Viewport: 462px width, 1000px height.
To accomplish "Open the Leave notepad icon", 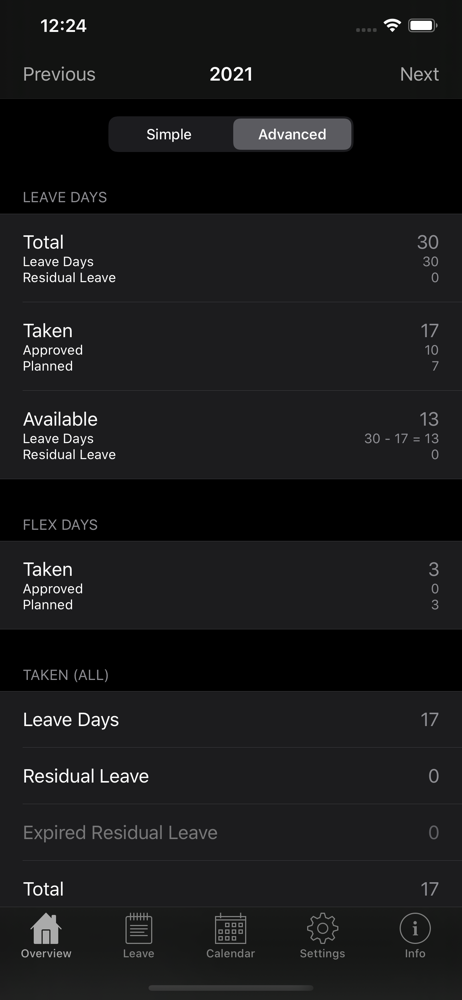I will pyautogui.click(x=138, y=929).
